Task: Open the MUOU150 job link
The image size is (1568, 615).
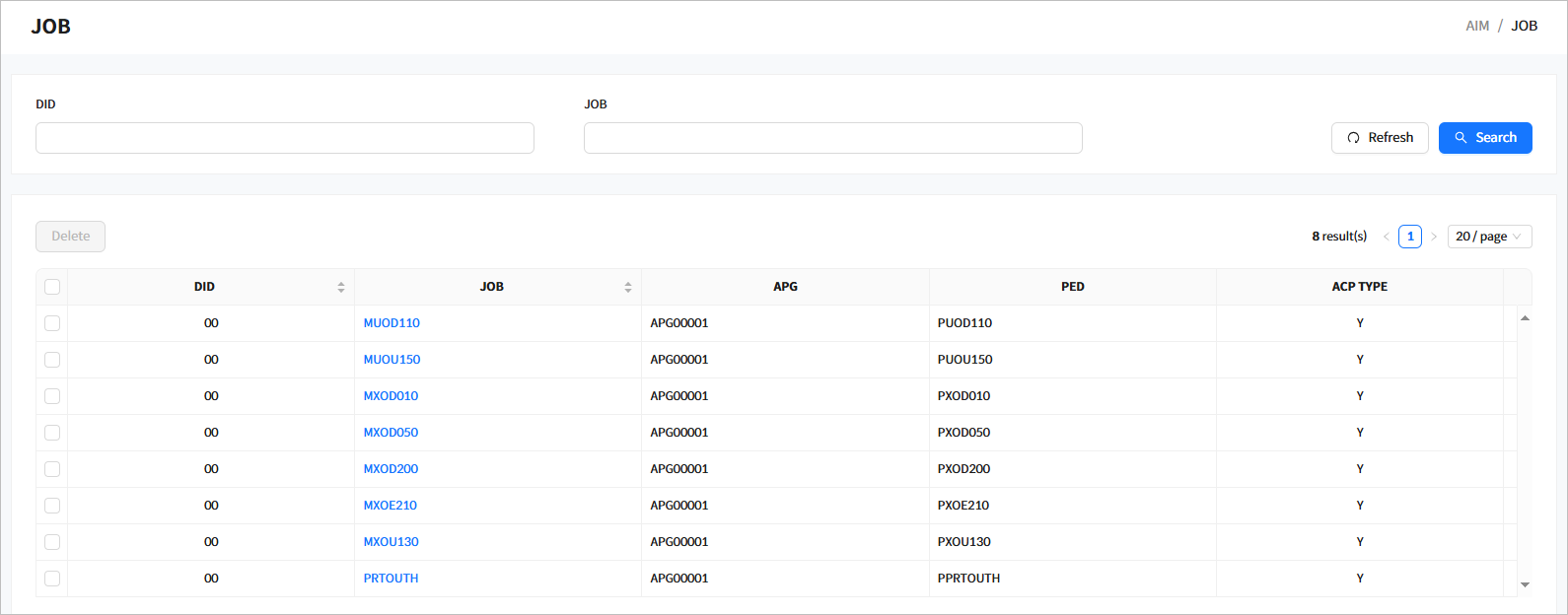Action: point(392,360)
